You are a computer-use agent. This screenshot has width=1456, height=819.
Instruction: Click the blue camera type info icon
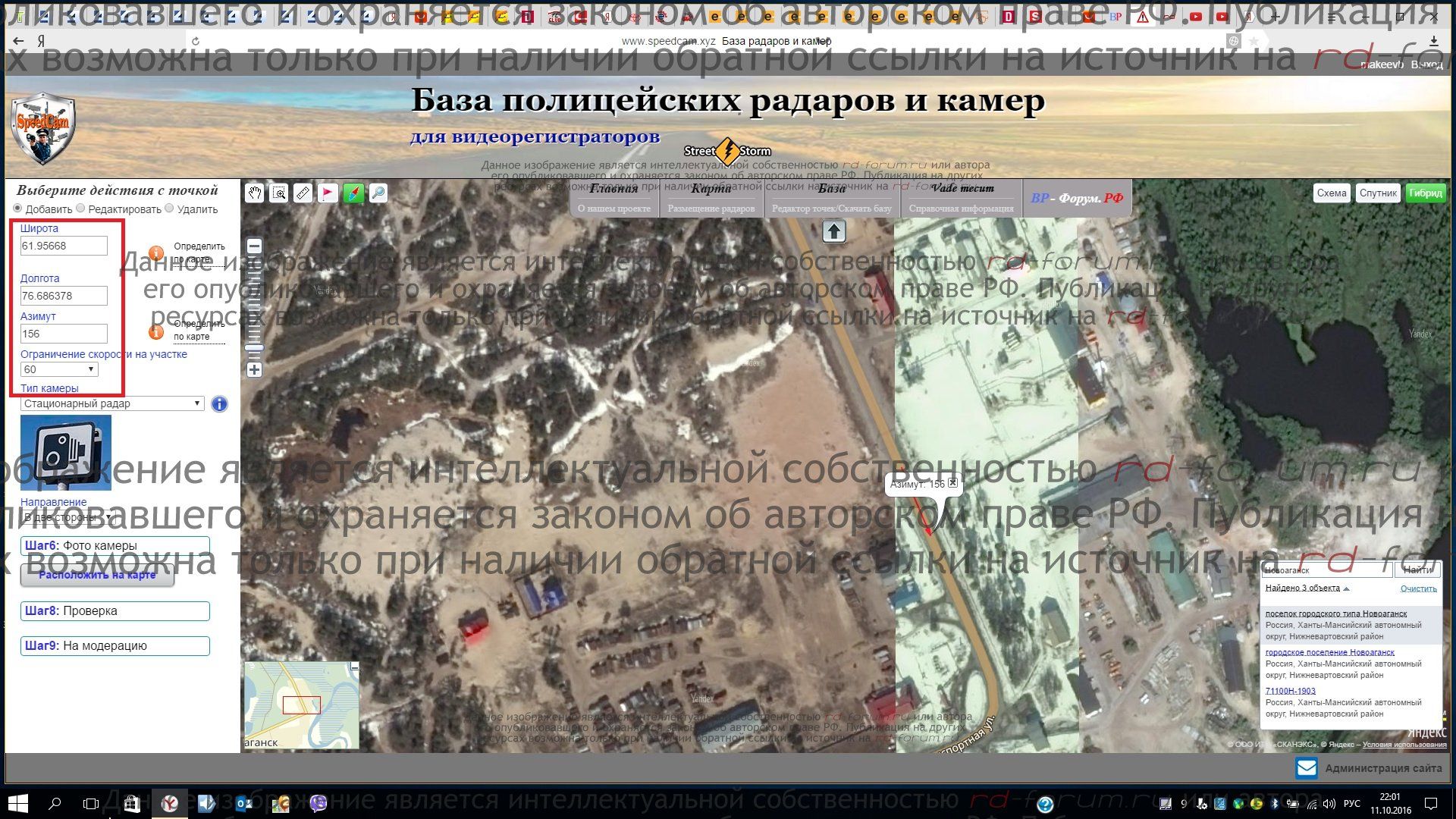coord(219,404)
